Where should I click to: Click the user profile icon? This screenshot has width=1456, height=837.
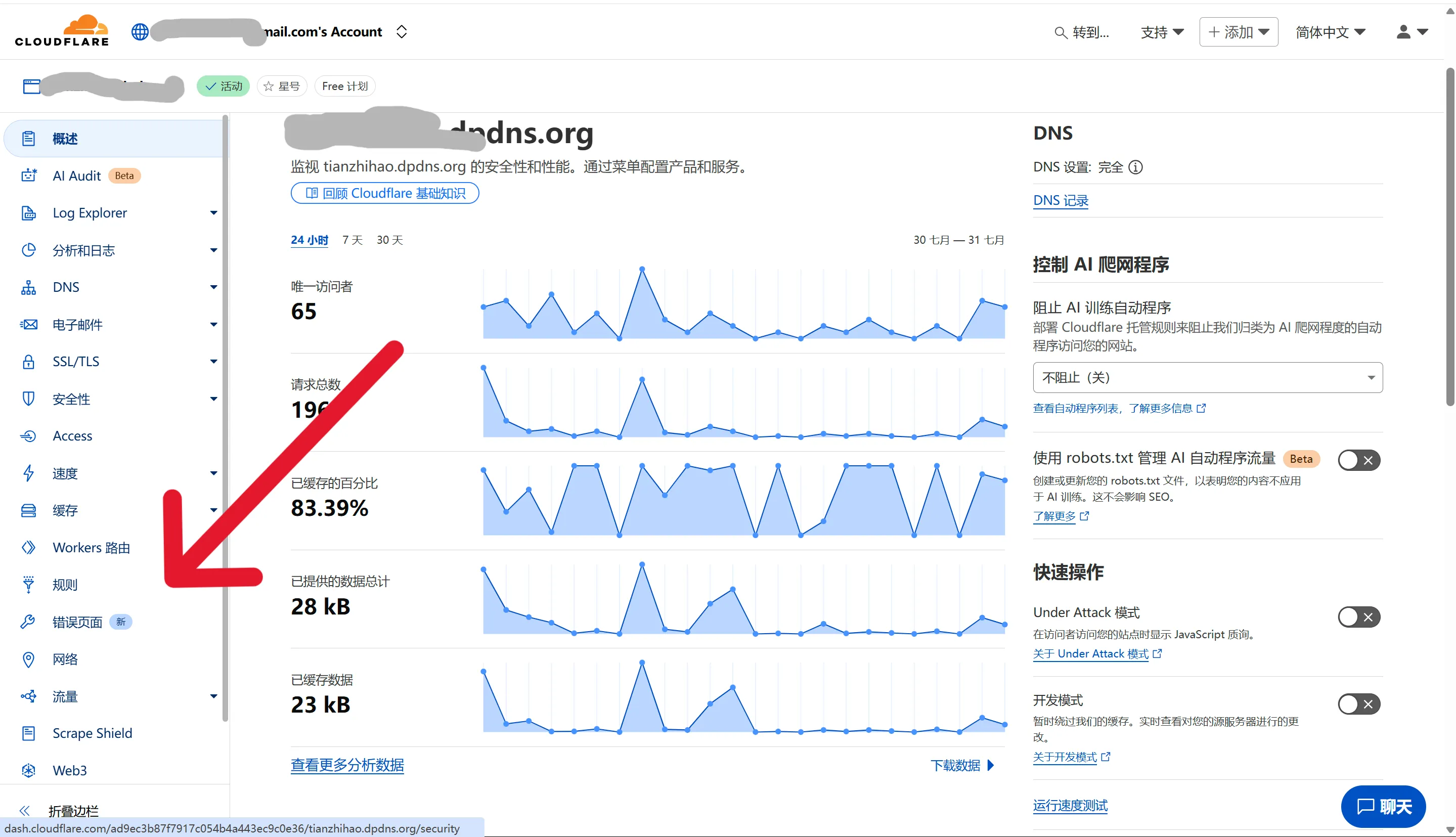coord(1403,32)
